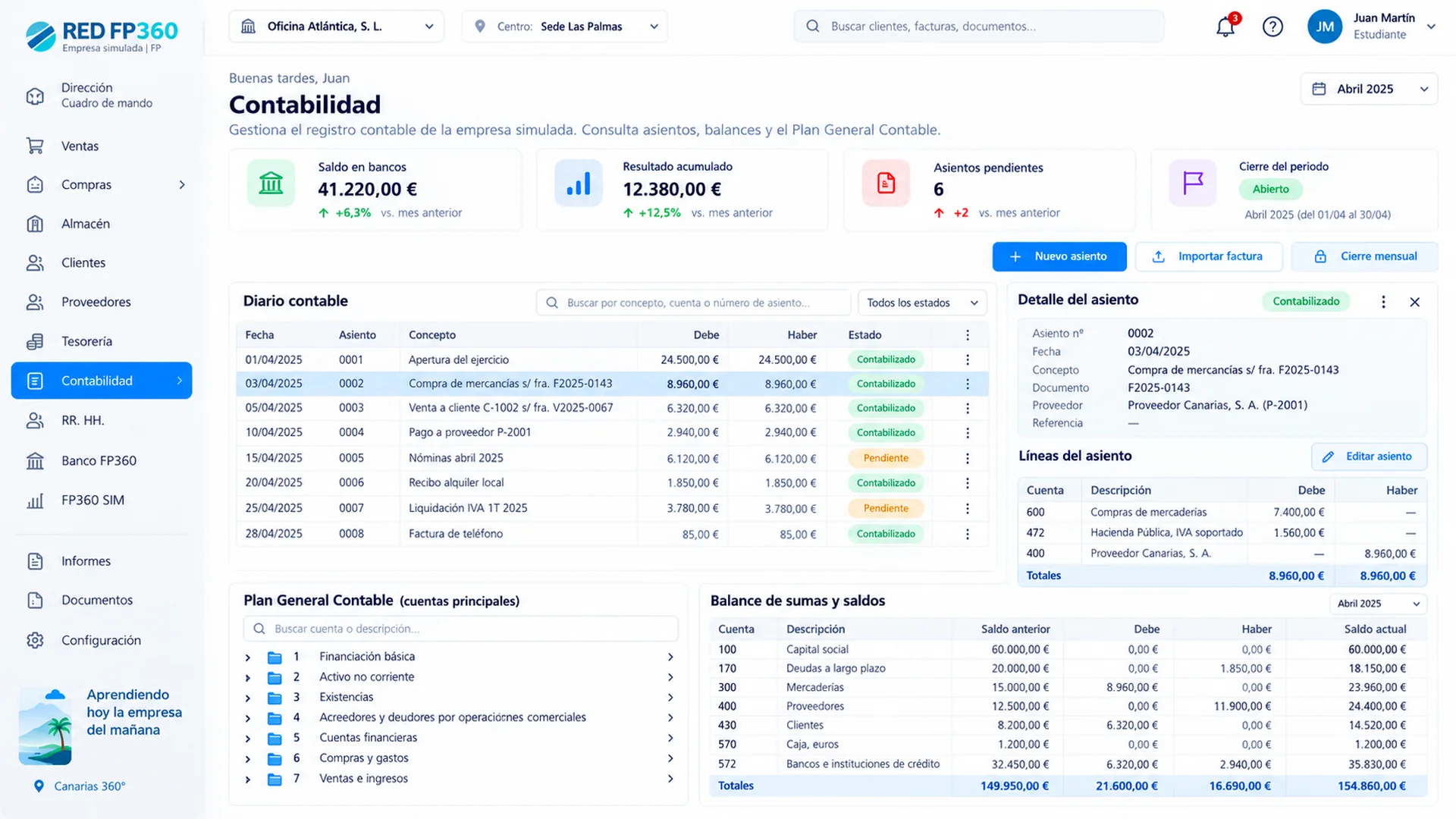This screenshot has height=819, width=1456.
Task: Focus the Buscar cuenta o descripción field
Action: (x=460, y=629)
